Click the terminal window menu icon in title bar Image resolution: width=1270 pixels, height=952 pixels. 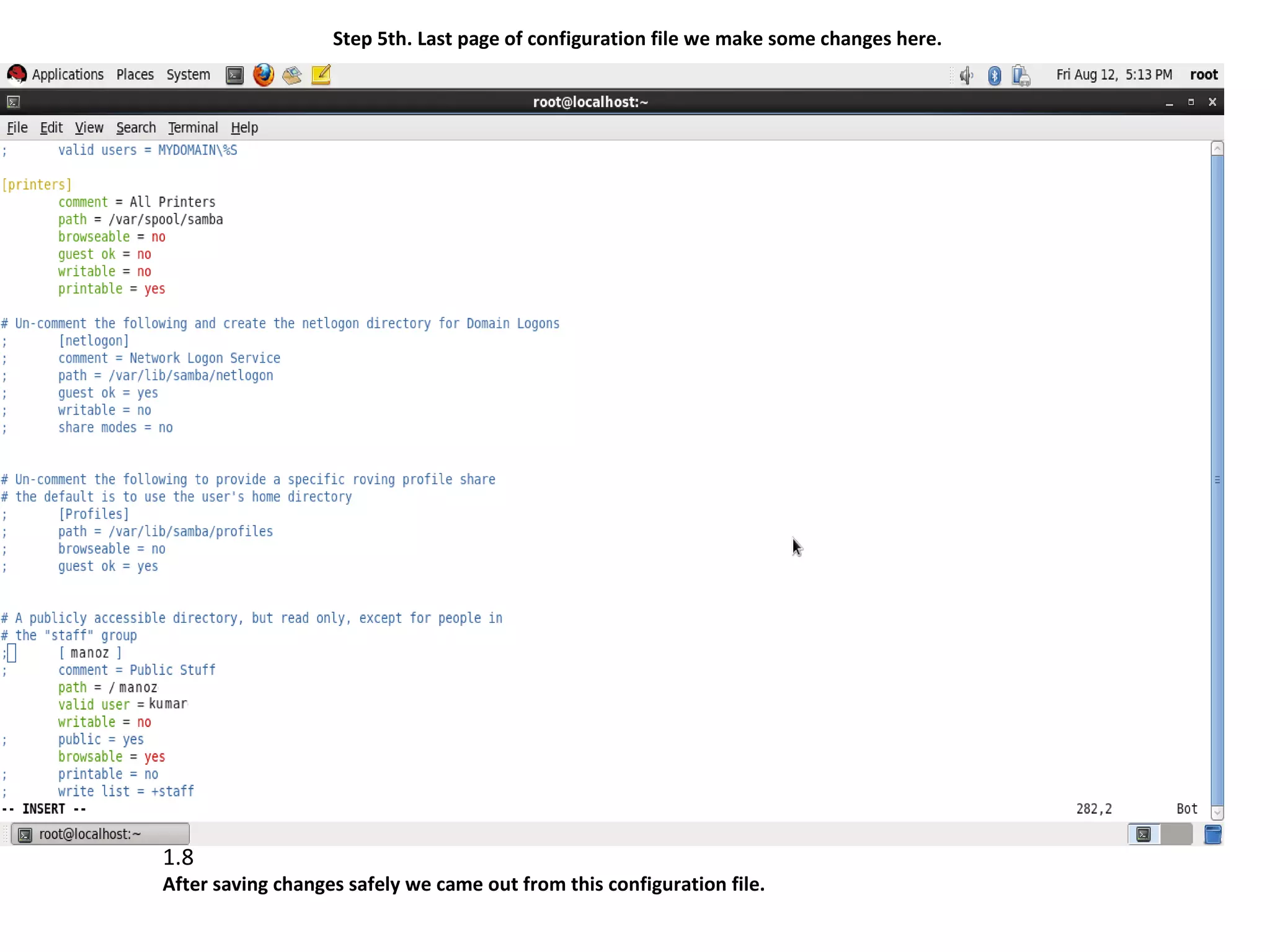tap(14, 102)
